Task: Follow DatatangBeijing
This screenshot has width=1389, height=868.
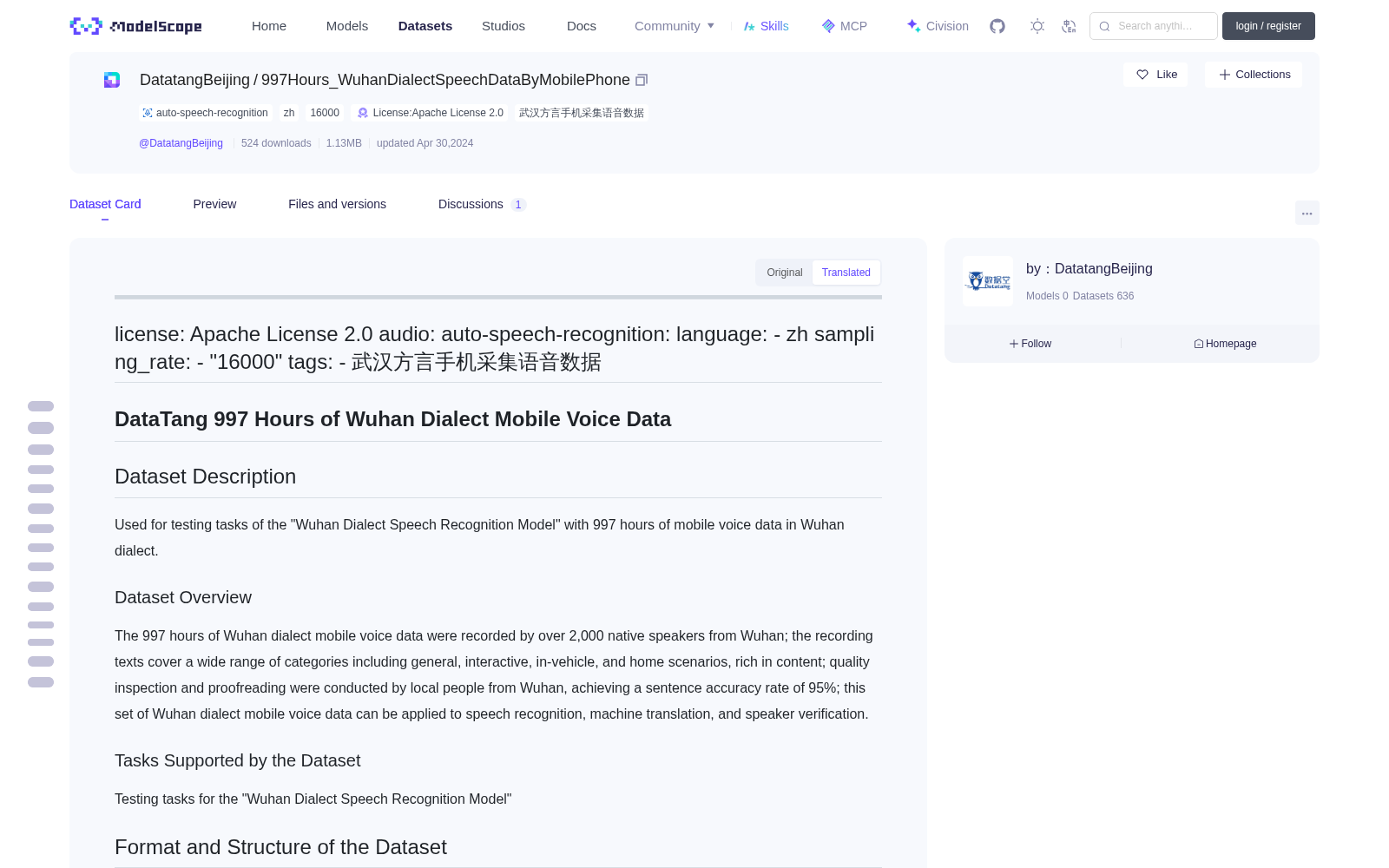Action: (1030, 344)
